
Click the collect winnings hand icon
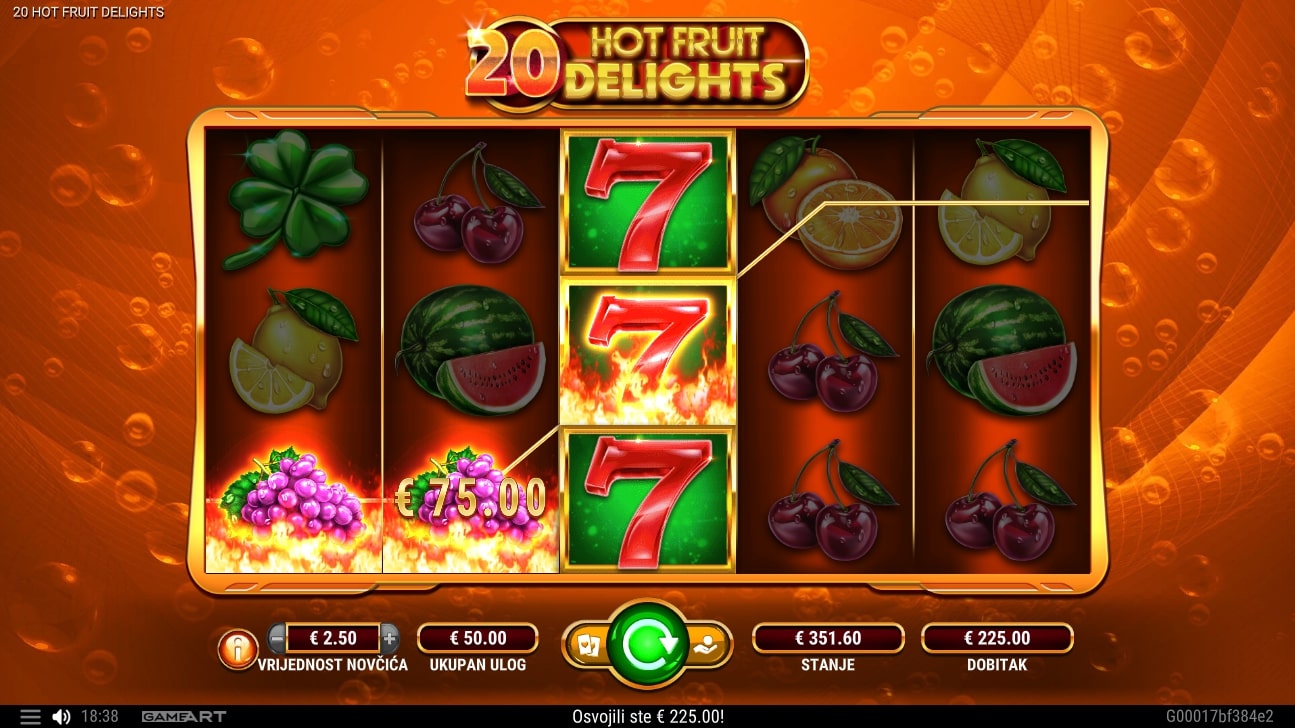coord(709,645)
